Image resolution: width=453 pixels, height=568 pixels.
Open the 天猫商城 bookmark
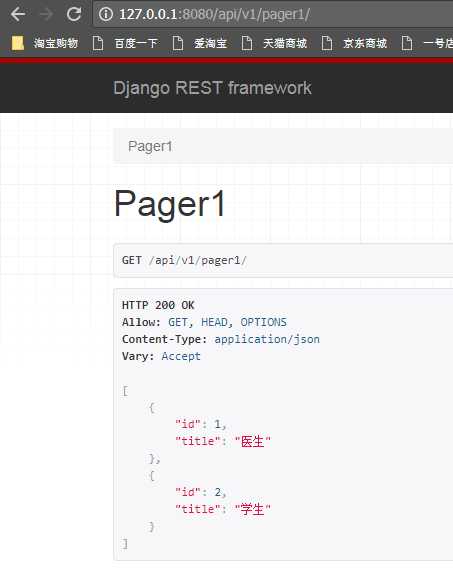pyautogui.click(x=285, y=43)
